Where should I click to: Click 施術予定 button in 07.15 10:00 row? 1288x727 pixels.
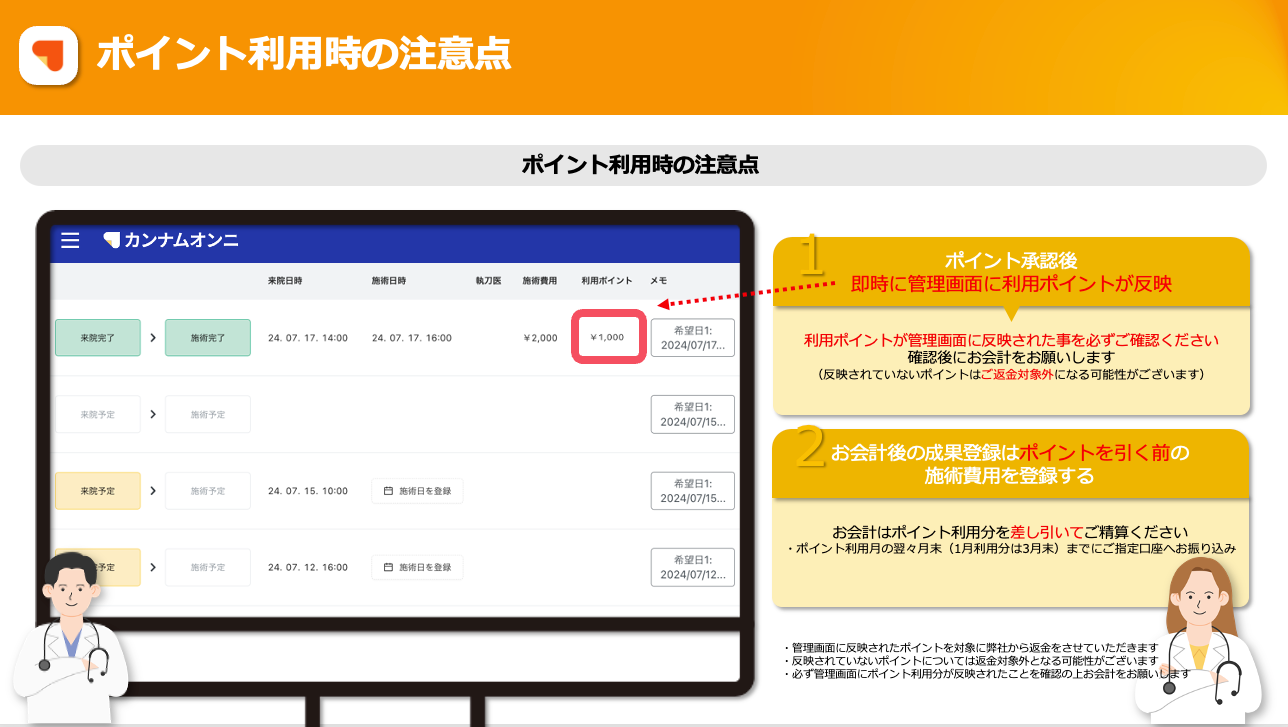(x=208, y=491)
